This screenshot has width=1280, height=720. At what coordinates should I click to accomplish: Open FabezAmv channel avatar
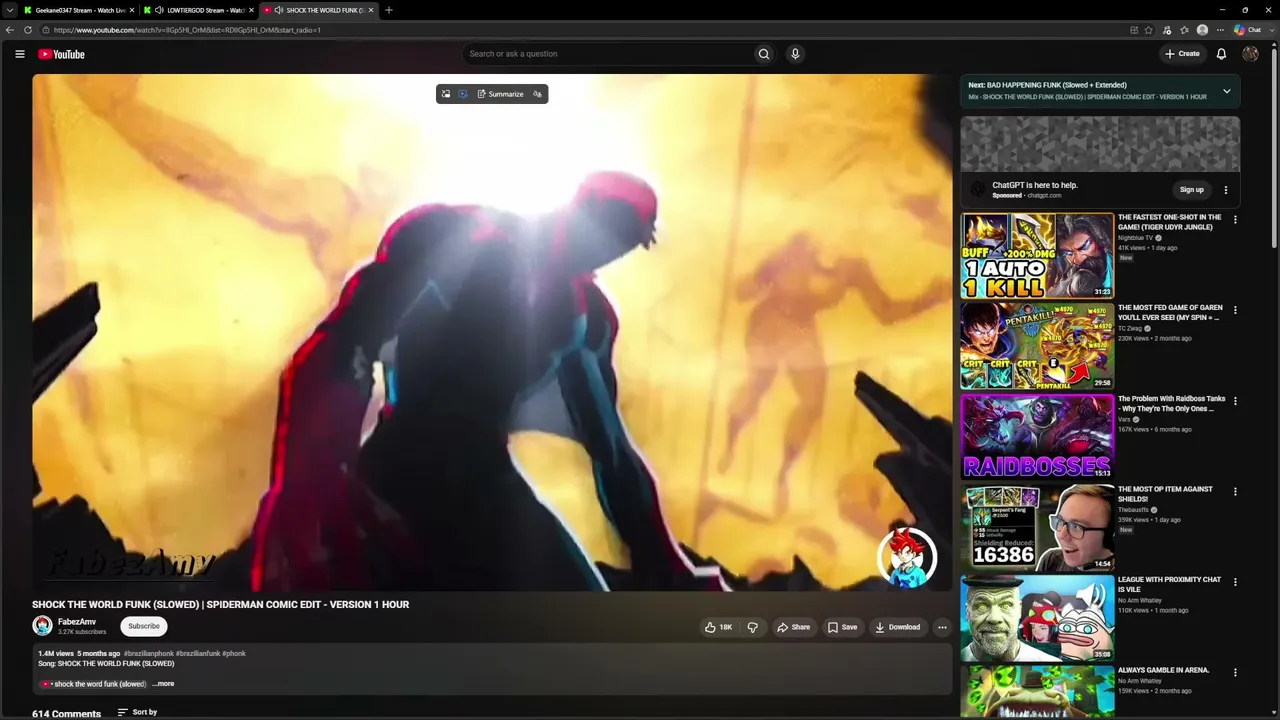tap(42, 626)
